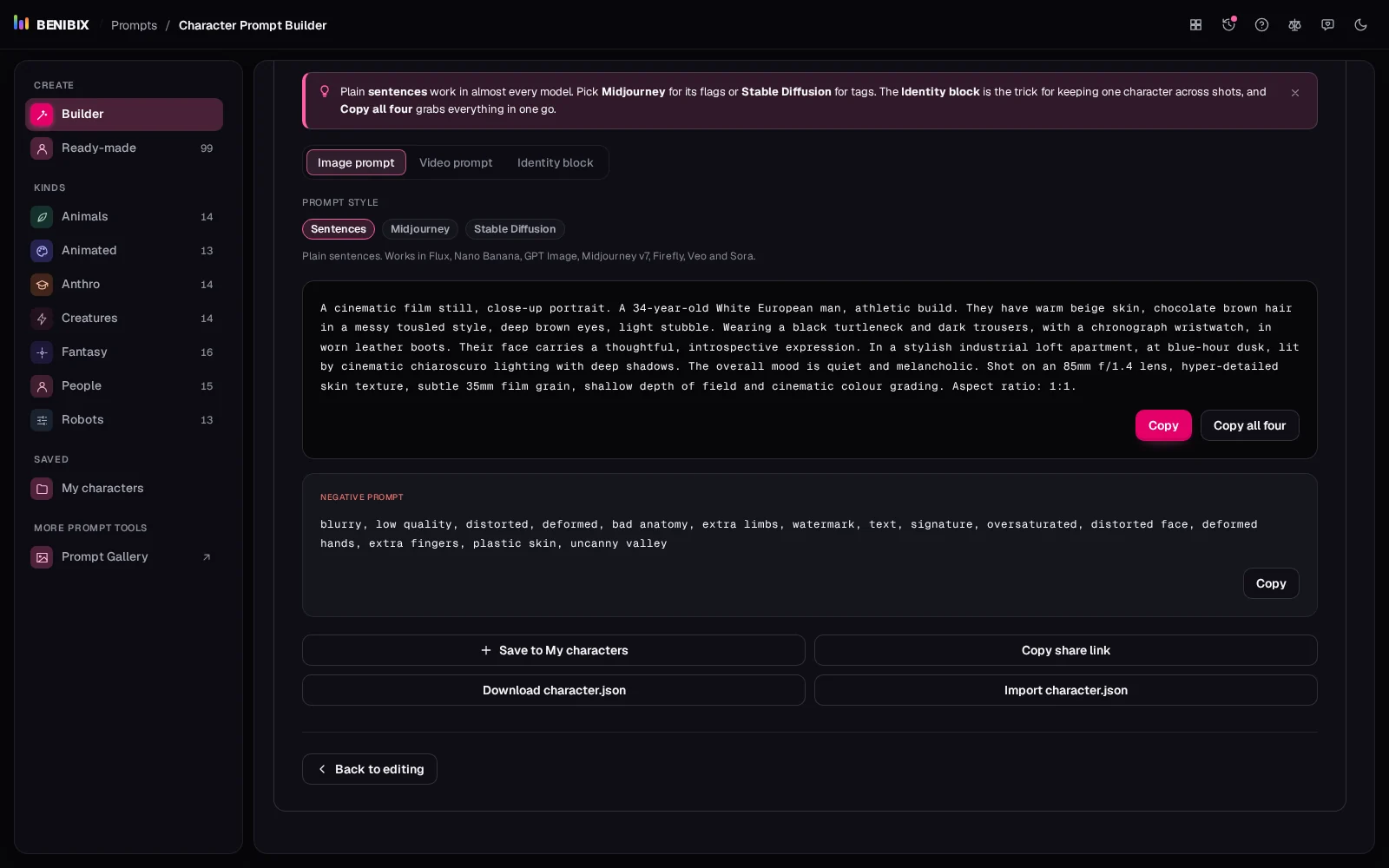Viewport: 1389px width, 868px height.
Task: Switch to the Video prompt tab
Action: [x=456, y=162]
